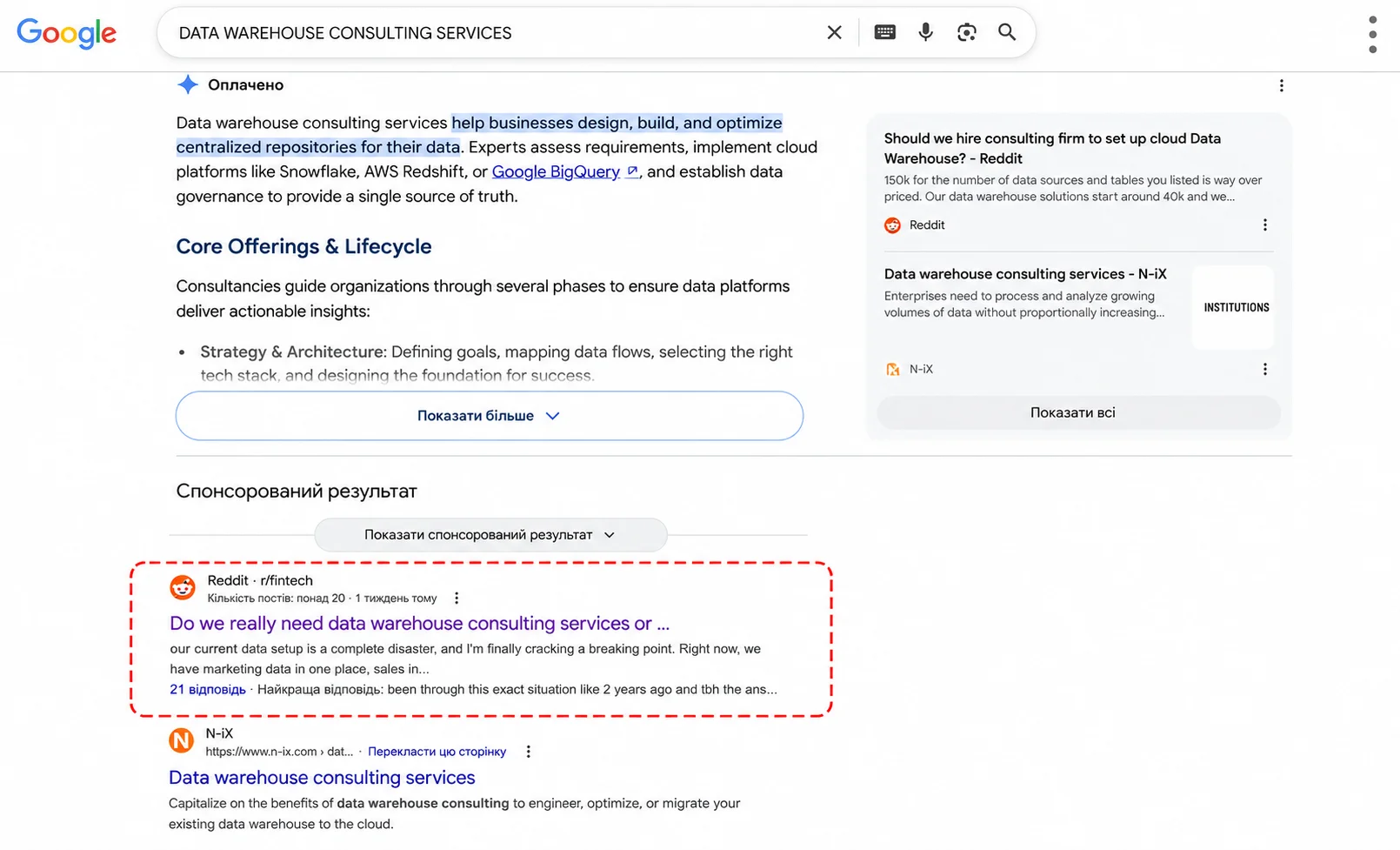Open the Reddit source card about hiring a consulting firm

coord(1052,148)
